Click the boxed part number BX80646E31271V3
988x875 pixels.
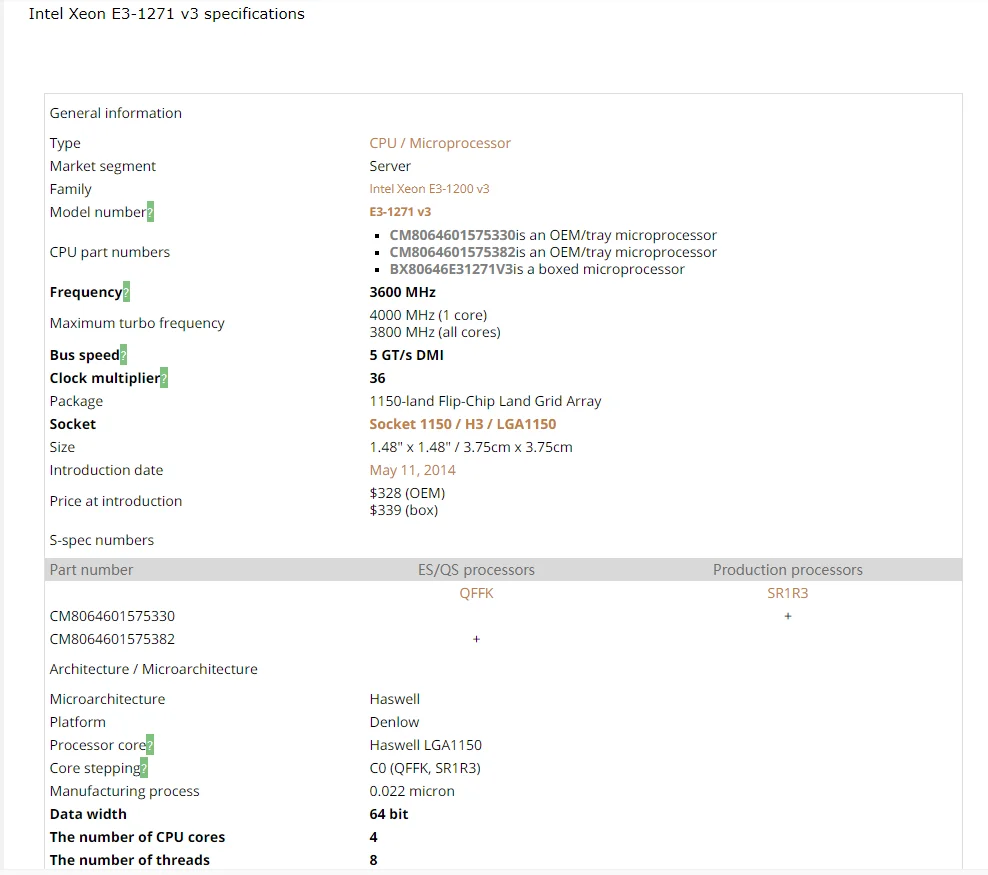[451, 269]
